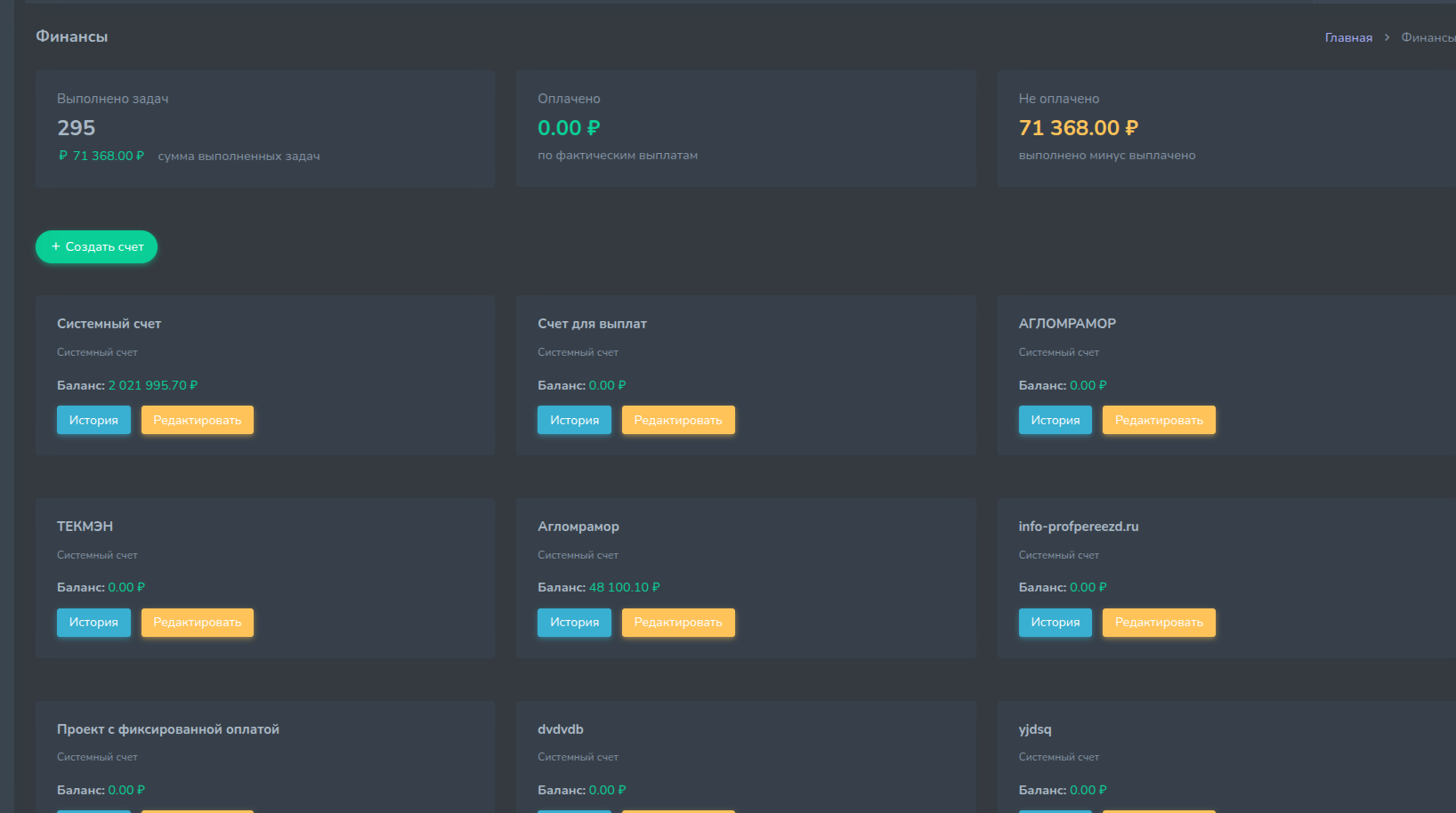The width and height of the screenshot is (1456, 813).
Task: Click сумма выполненных задач caption
Action: [x=239, y=156]
